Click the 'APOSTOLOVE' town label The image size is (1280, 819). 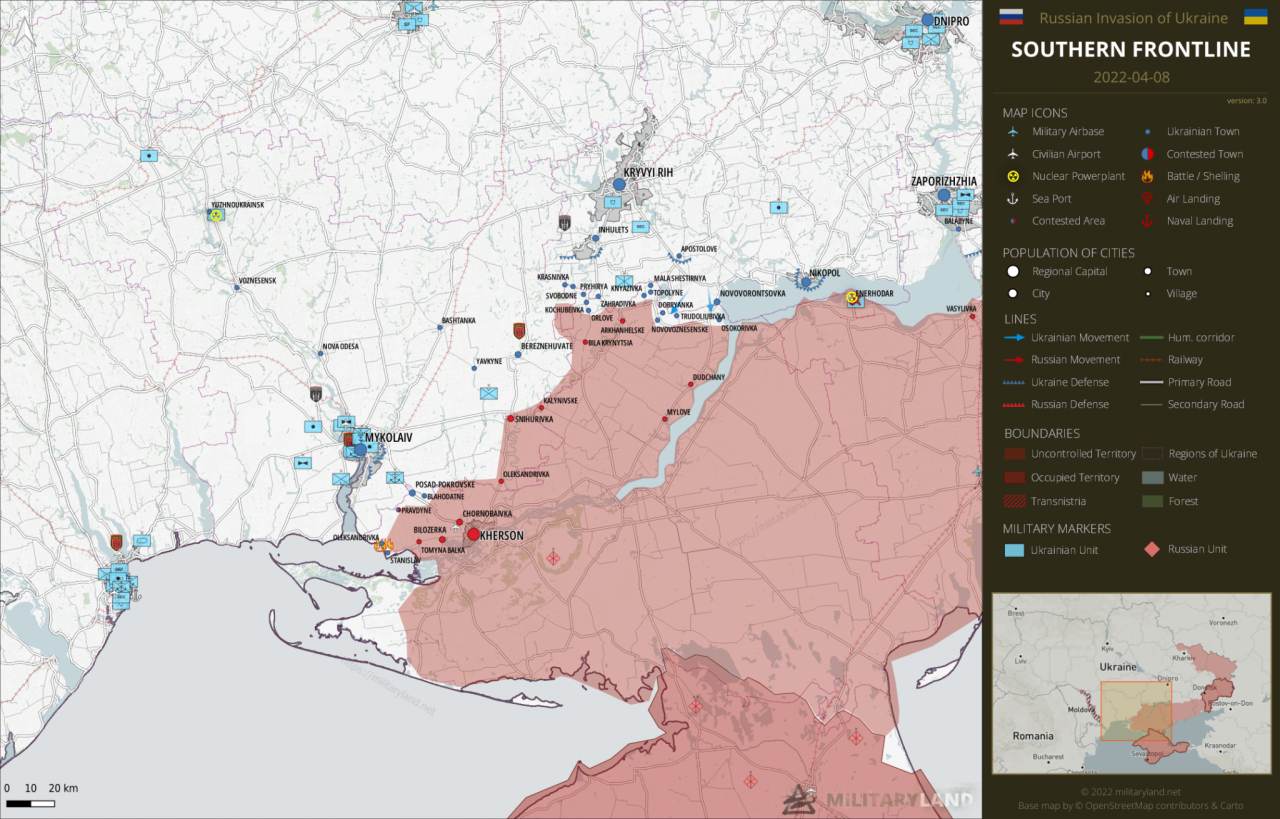click(x=699, y=249)
